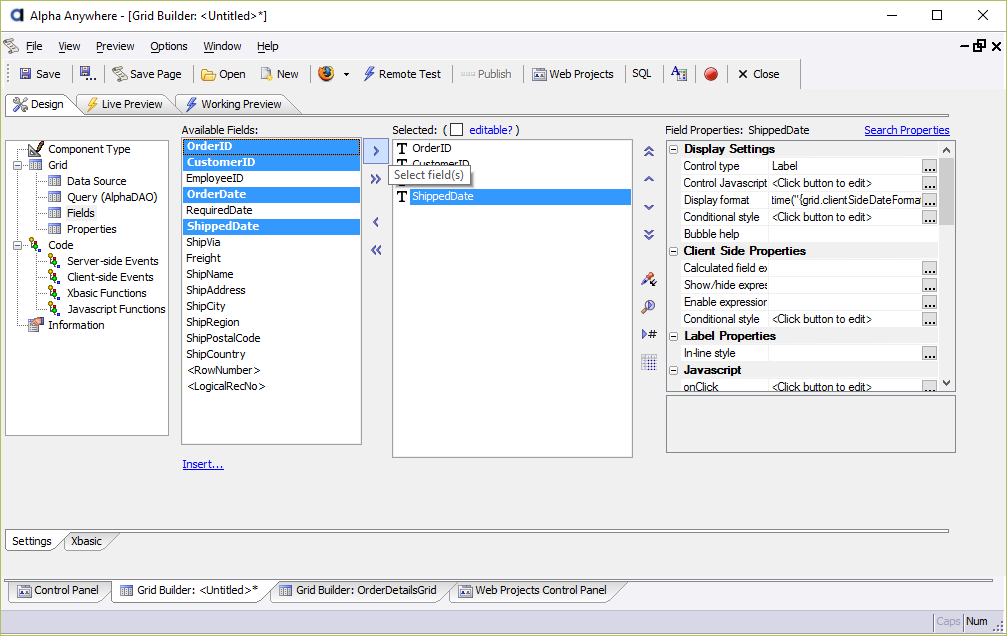Move the field to top with double up arrow

pos(649,152)
